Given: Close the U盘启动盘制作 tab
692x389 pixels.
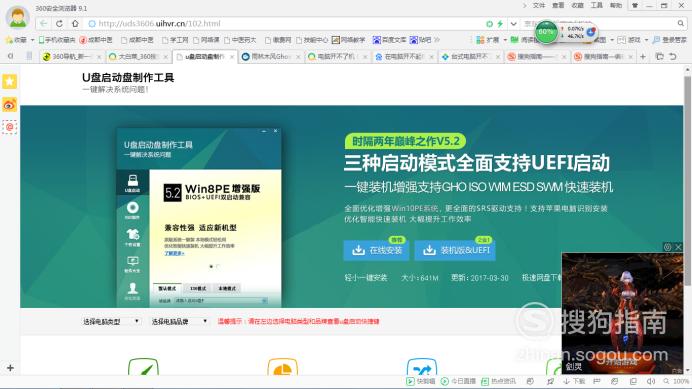Looking at the screenshot, I should [x=232, y=57].
